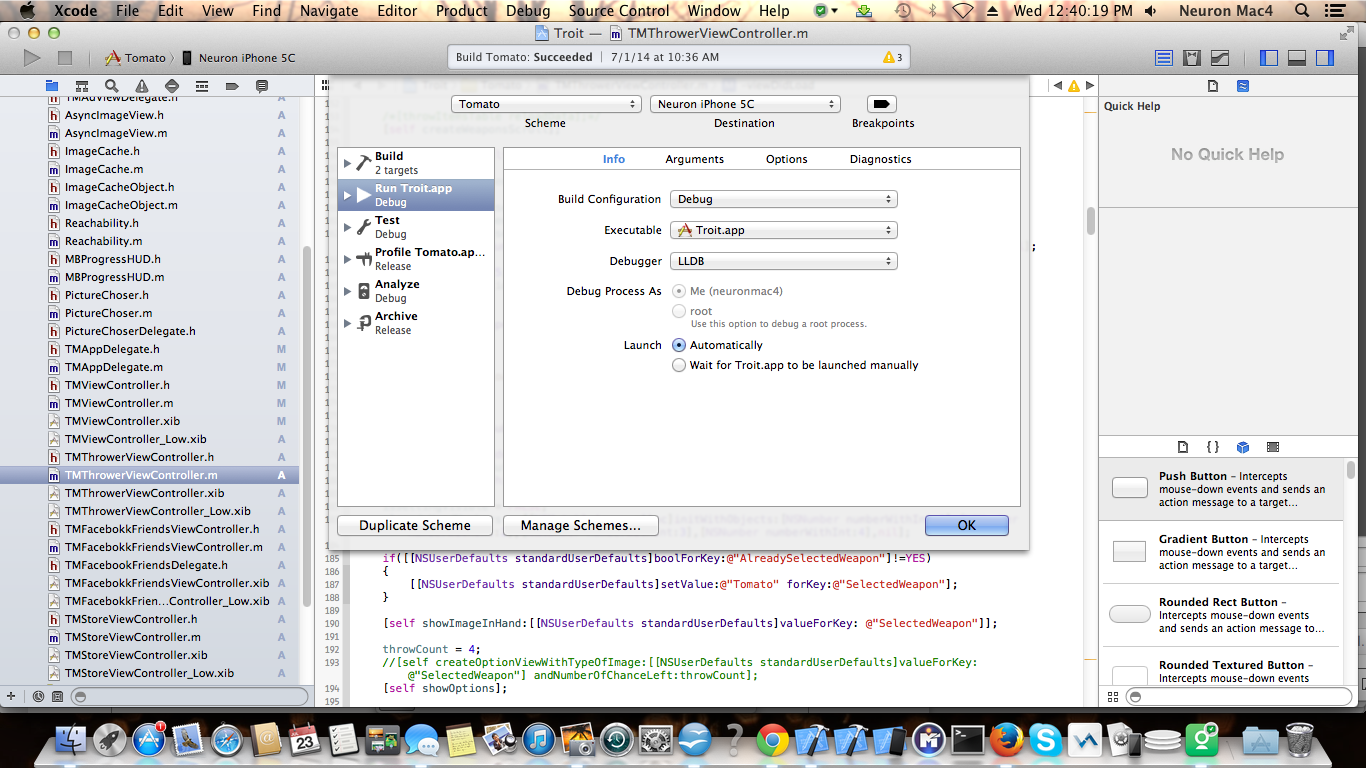Expand the Test action disclosure triangle

pos(347,227)
